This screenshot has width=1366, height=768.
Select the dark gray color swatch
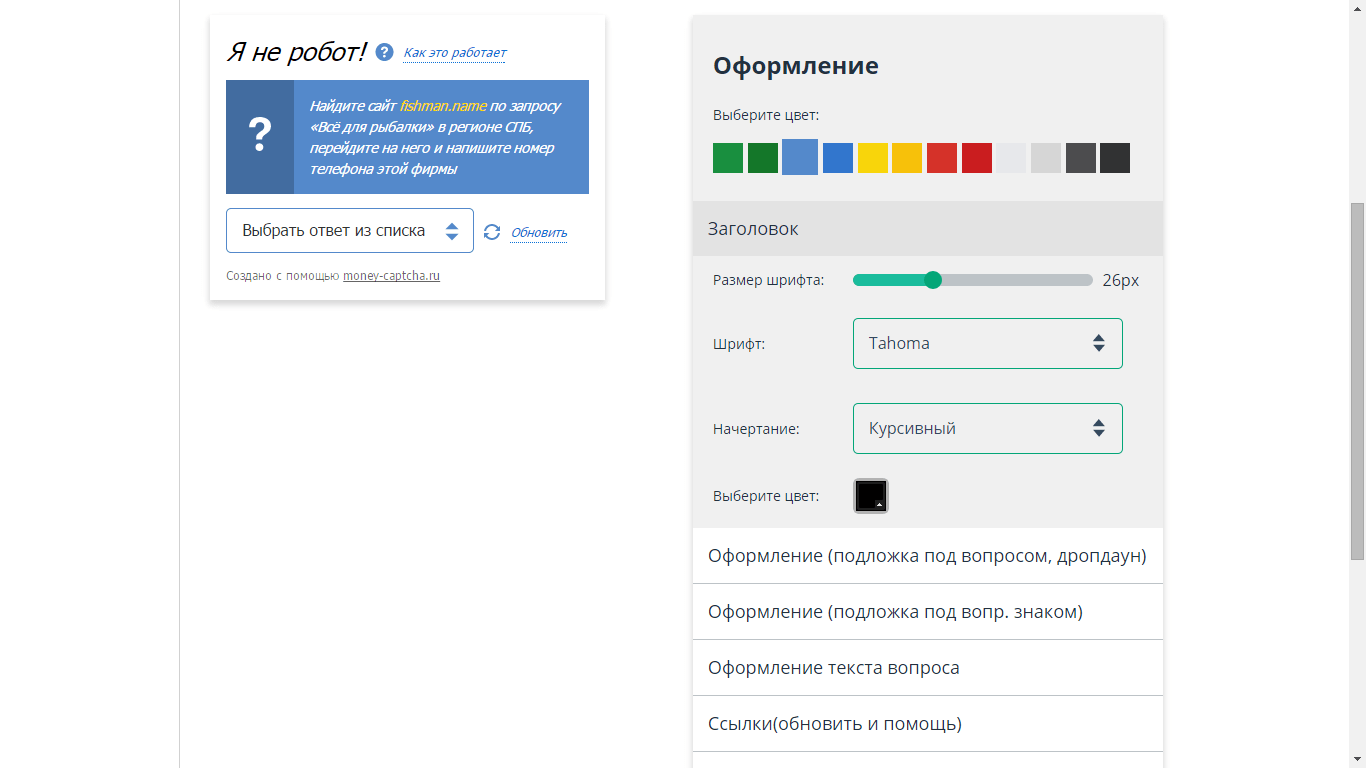pos(1081,158)
